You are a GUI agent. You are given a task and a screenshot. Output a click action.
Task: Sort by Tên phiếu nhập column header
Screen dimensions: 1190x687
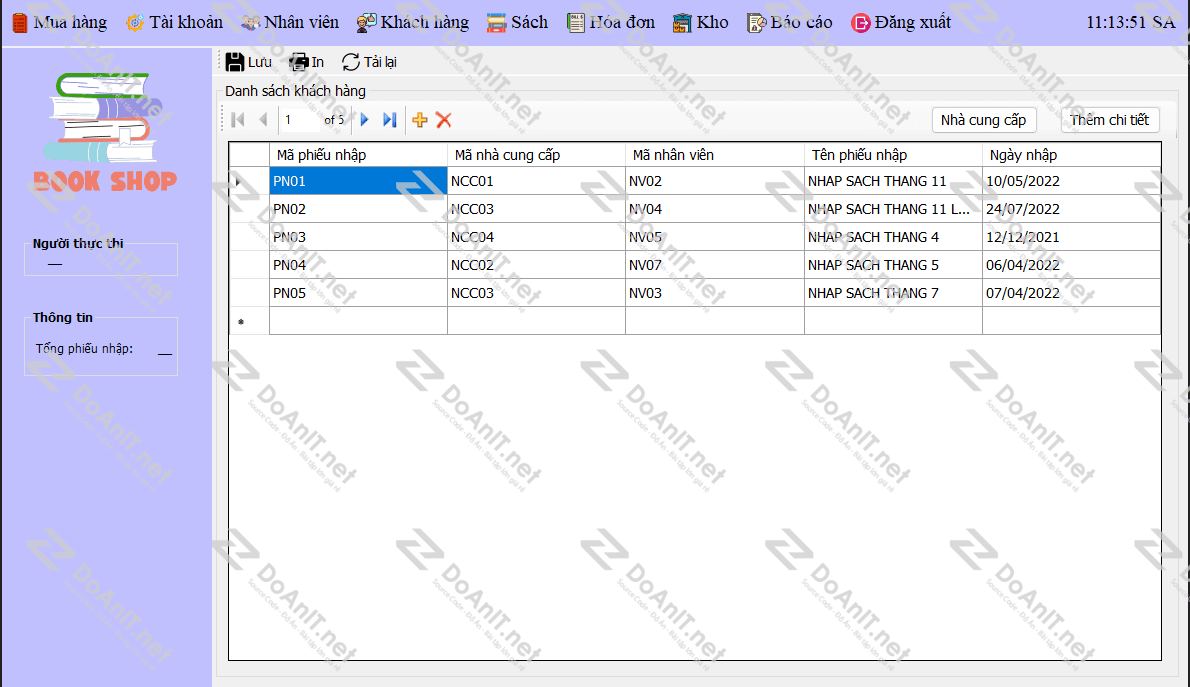(x=893, y=155)
